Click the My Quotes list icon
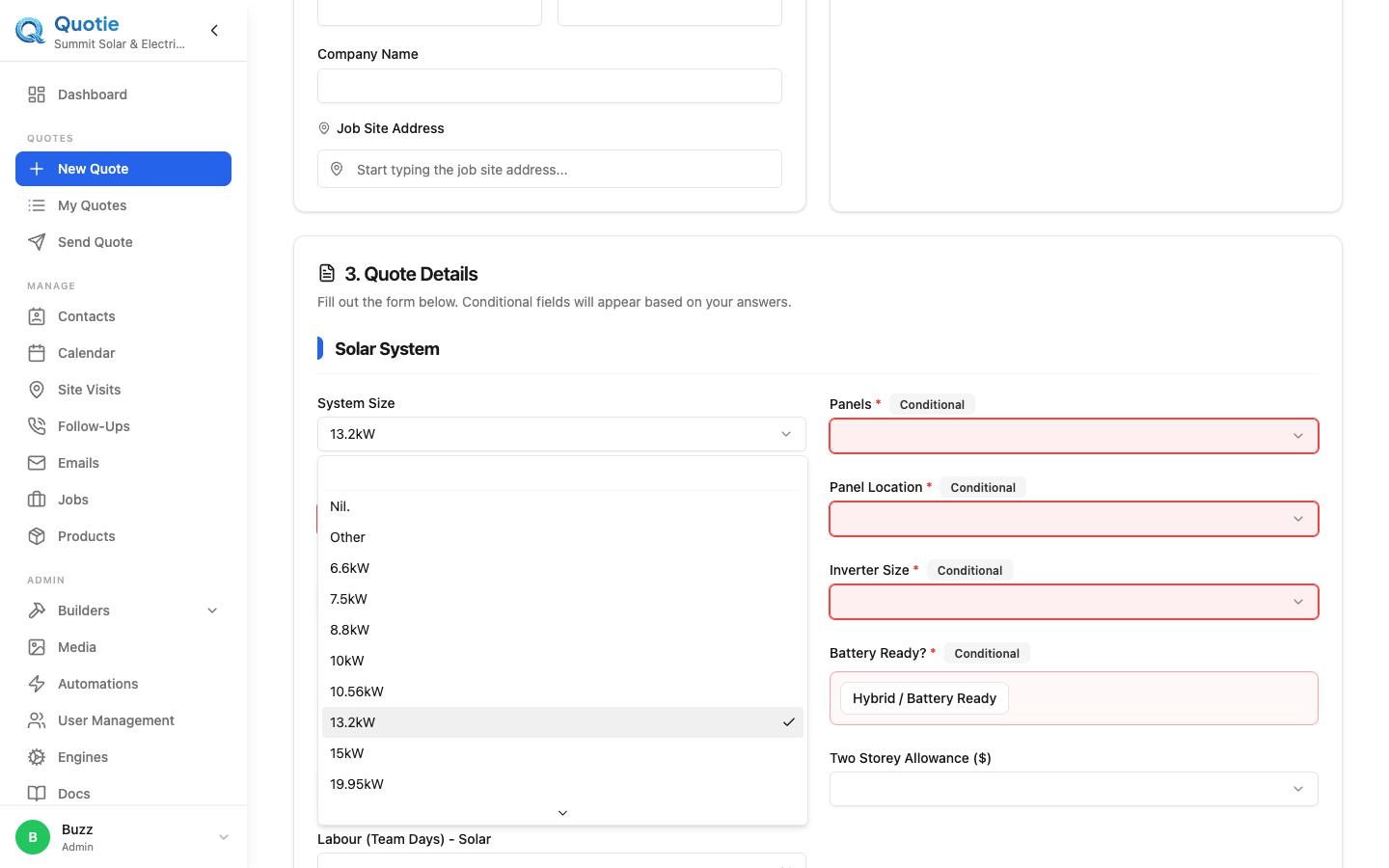Screen dimensions: 1389x868 [37, 205]
